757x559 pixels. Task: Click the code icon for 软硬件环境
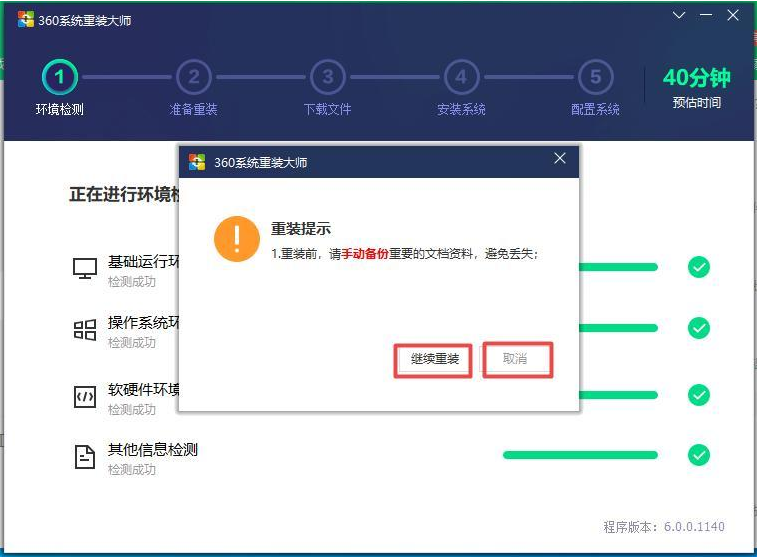click(x=84, y=397)
